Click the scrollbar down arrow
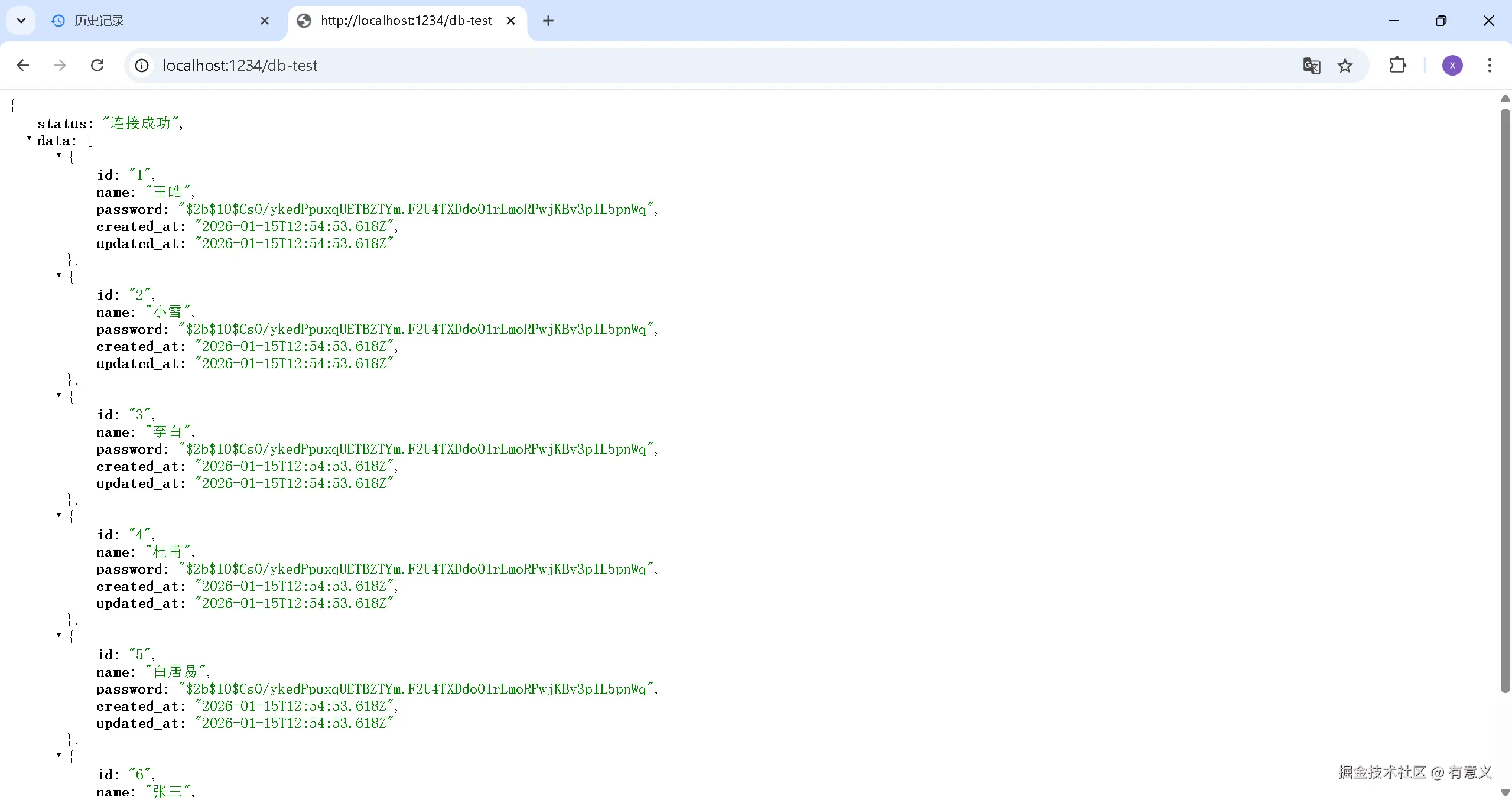1512x800 pixels. pyautogui.click(x=1505, y=792)
